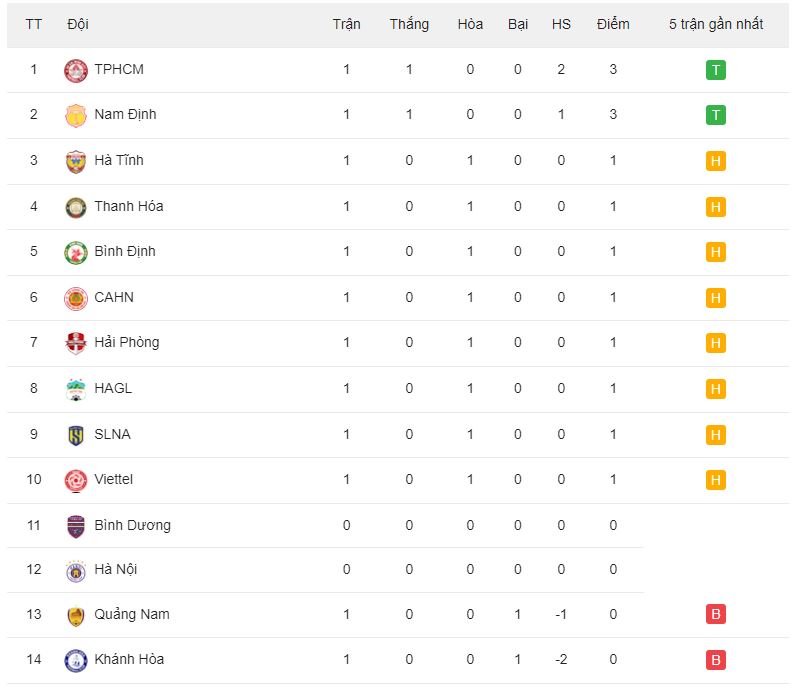Image resolution: width=795 pixels, height=688 pixels.
Task: Click the Hà Nội club badge
Action: (x=76, y=570)
